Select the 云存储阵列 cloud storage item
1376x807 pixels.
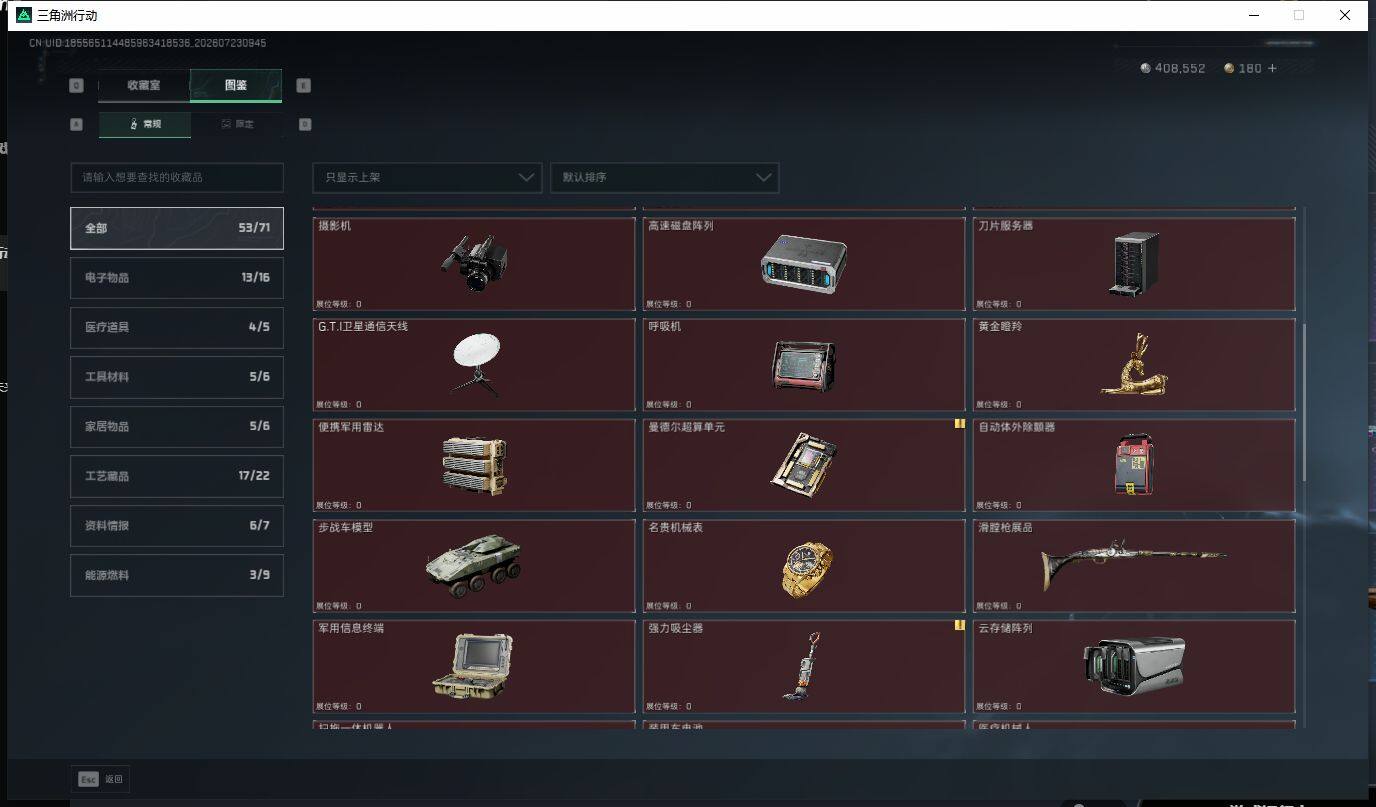pos(1134,667)
